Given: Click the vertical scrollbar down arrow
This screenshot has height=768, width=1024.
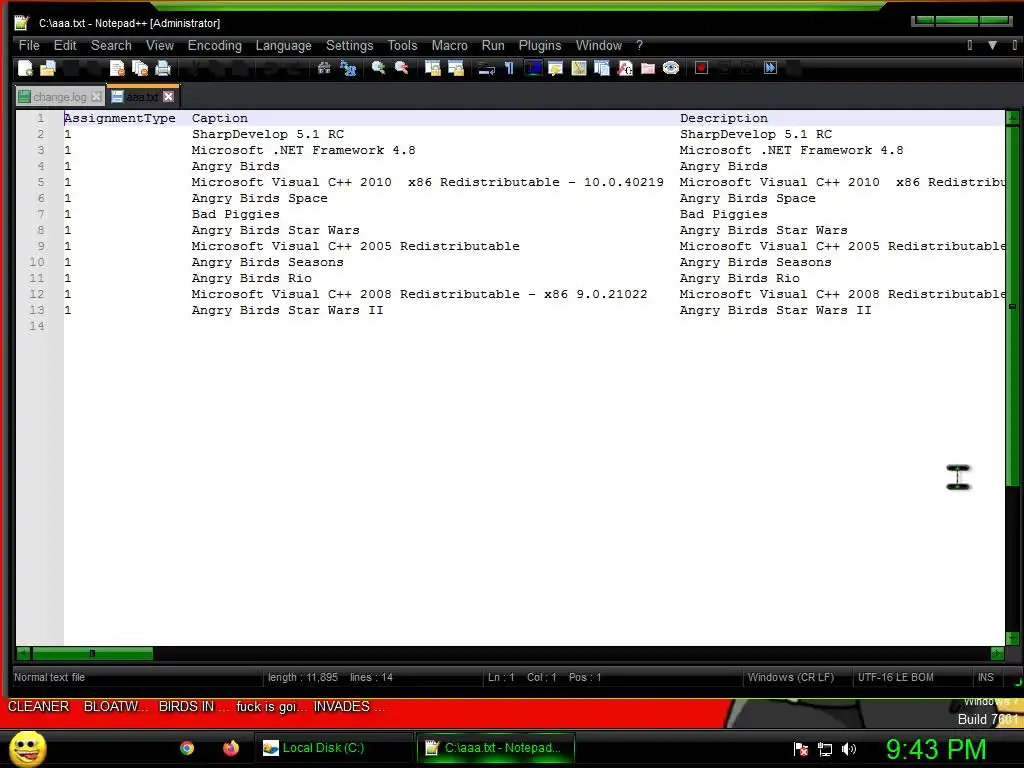Looking at the screenshot, I should 1012,638.
